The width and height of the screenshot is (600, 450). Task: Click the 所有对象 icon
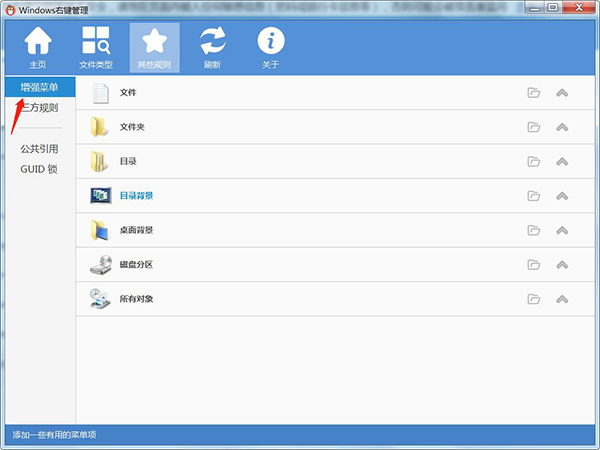100,299
